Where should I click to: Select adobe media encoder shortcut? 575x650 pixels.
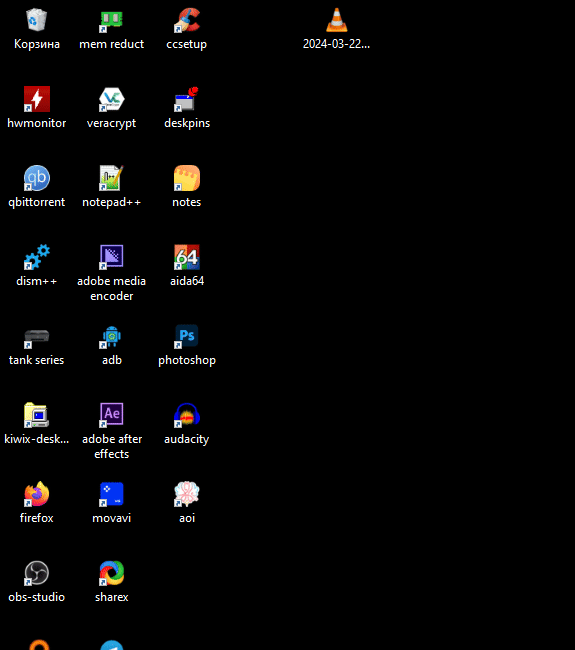(112, 257)
